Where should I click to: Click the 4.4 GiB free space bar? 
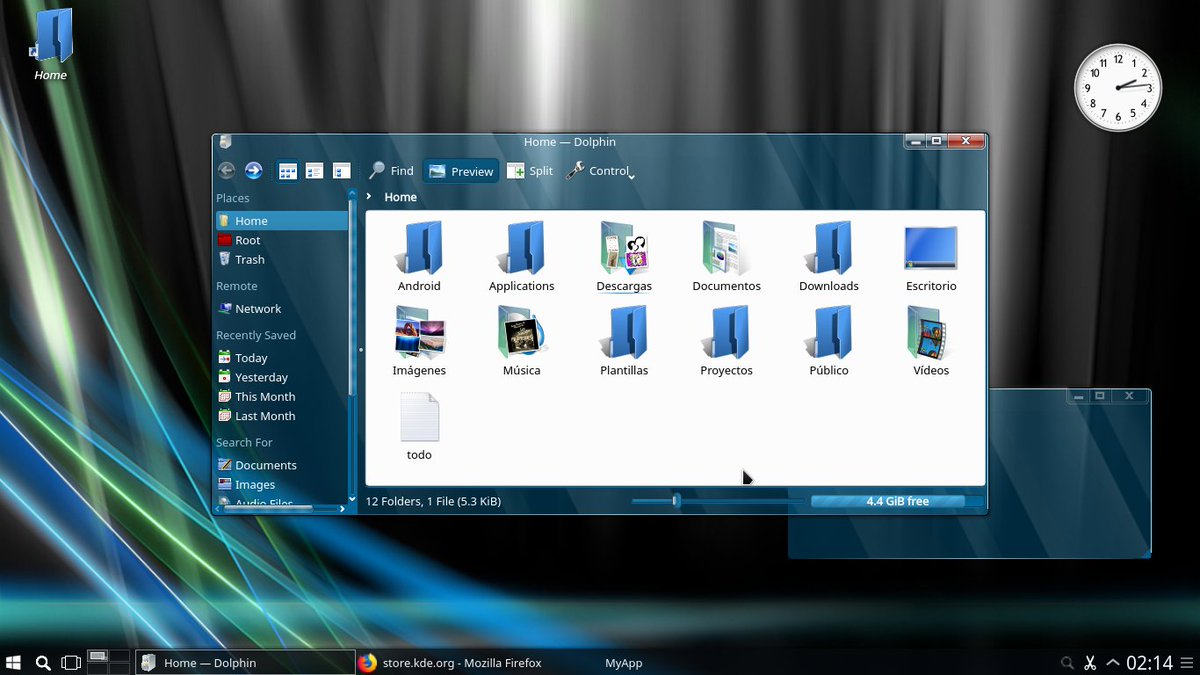pos(898,501)
